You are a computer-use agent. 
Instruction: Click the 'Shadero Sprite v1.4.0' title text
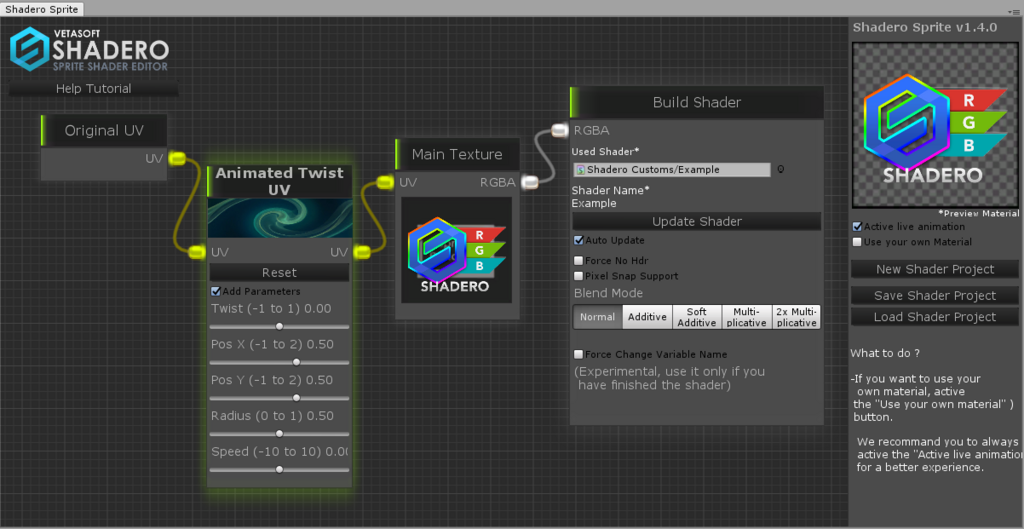click(925, 27)
